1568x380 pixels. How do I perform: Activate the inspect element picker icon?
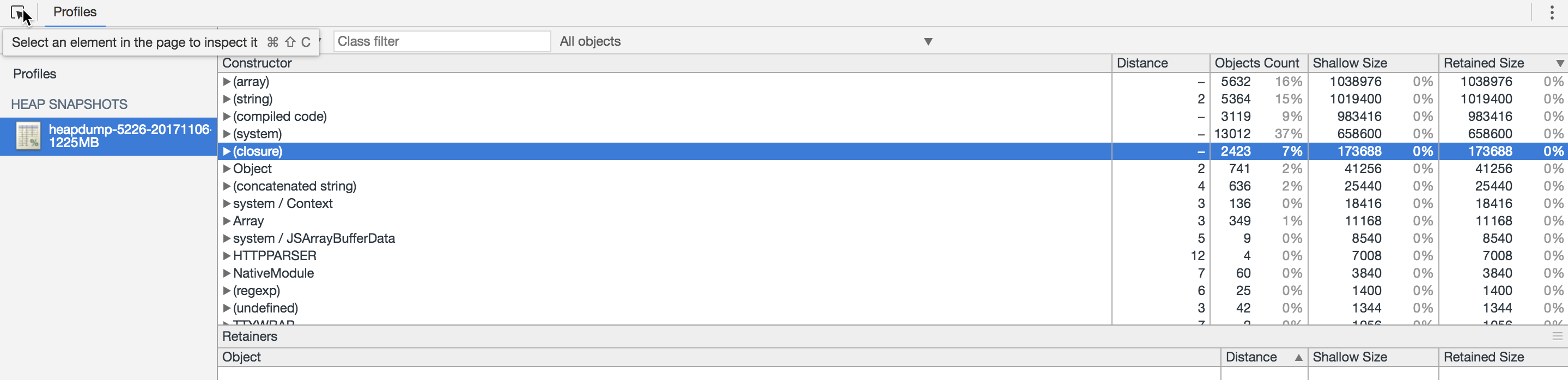[x=19, y=13]
